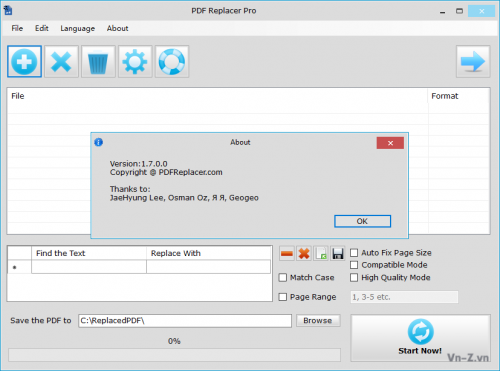This screenshot has width=500, height=371.
Task: Open the Language menu
Action: (x=78, y=28)
